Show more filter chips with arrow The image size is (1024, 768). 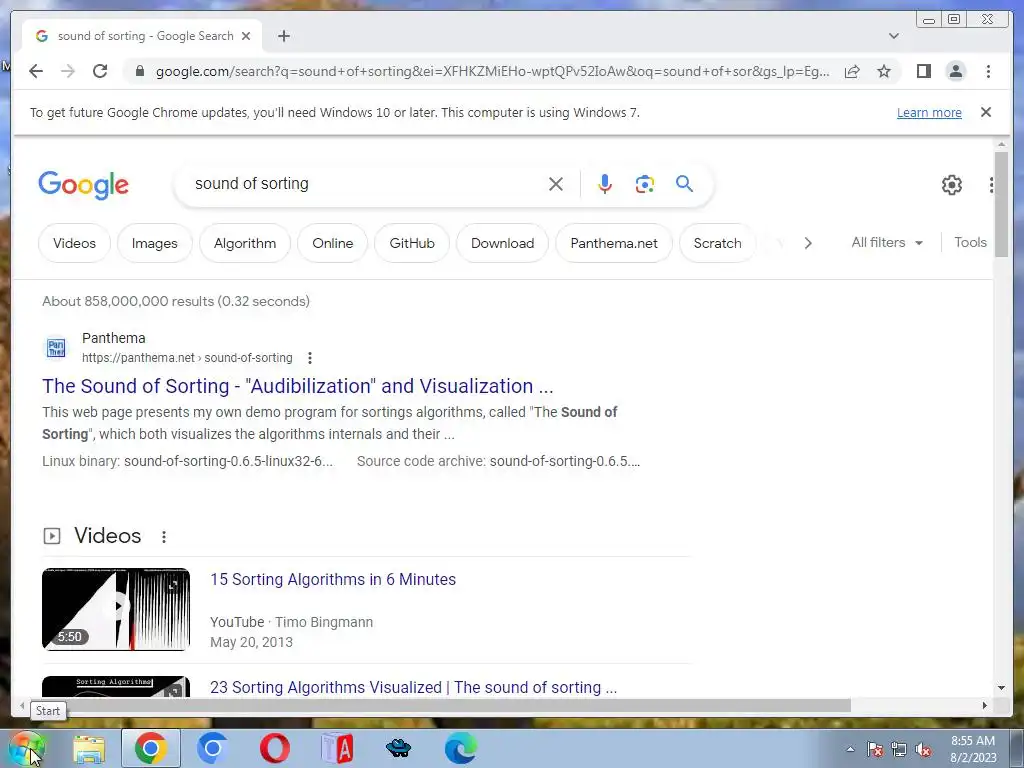coord(808,243)
